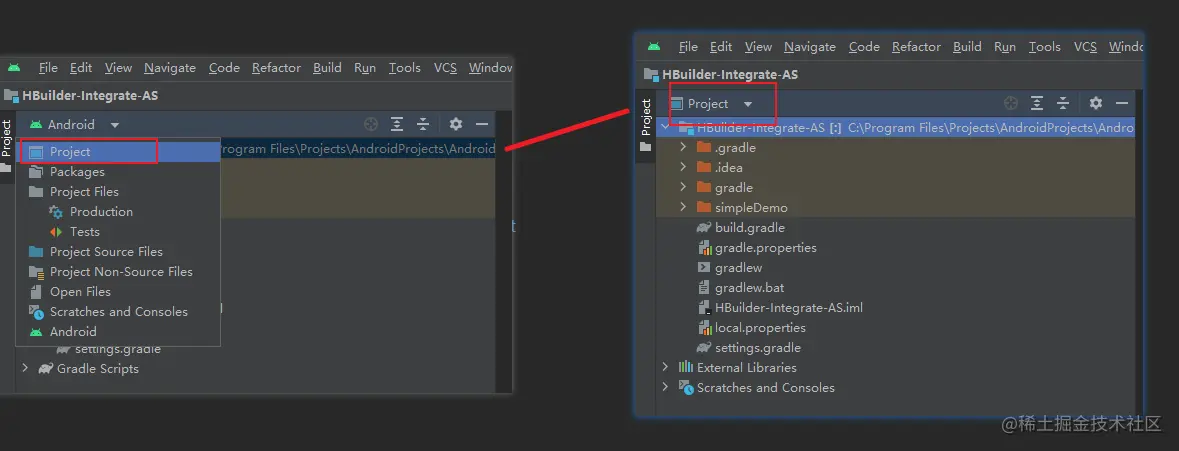Select Project Files in dropdown list

(x=118, y=192)
